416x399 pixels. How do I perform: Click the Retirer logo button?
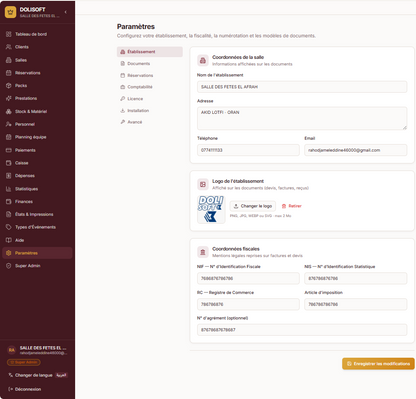coord(292,206)
